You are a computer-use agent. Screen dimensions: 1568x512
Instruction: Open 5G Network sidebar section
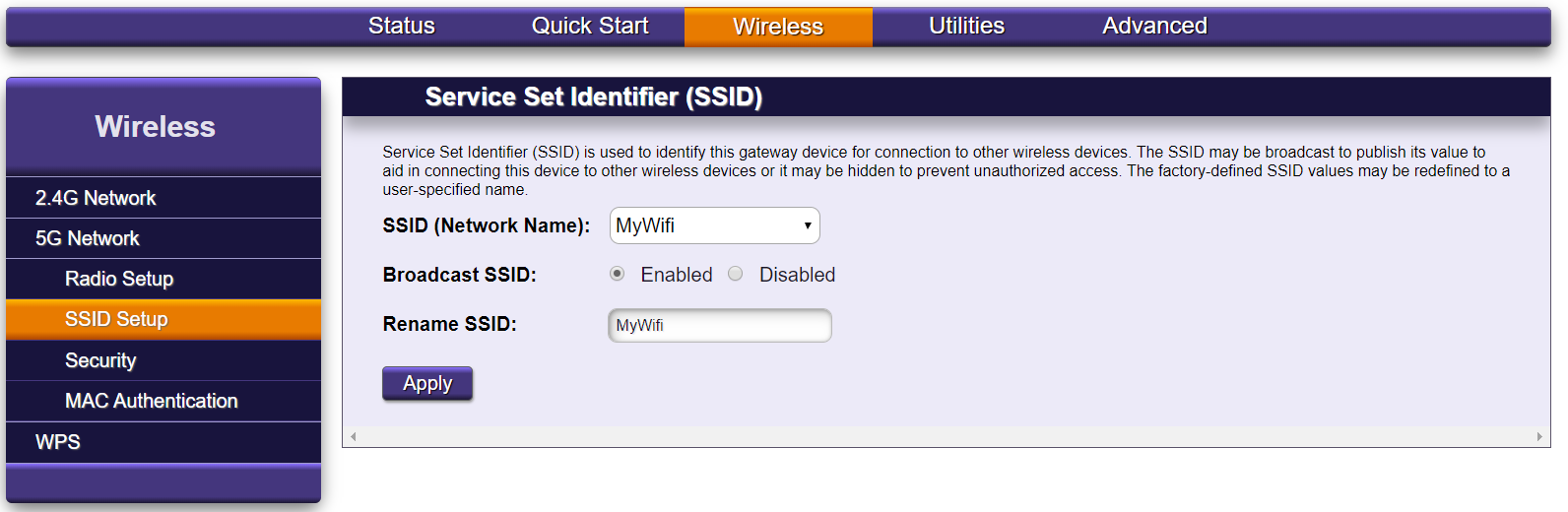88,238
